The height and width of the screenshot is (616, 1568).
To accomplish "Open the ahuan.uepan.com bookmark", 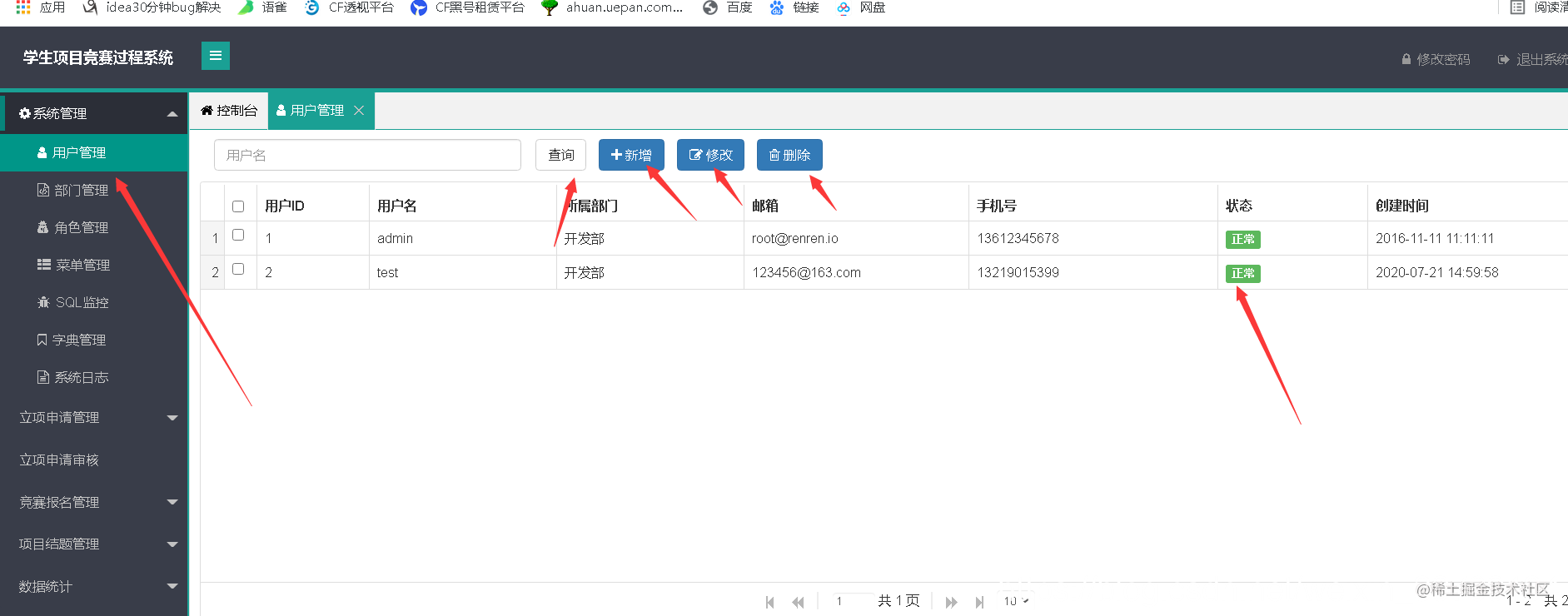I will point(612,7).
